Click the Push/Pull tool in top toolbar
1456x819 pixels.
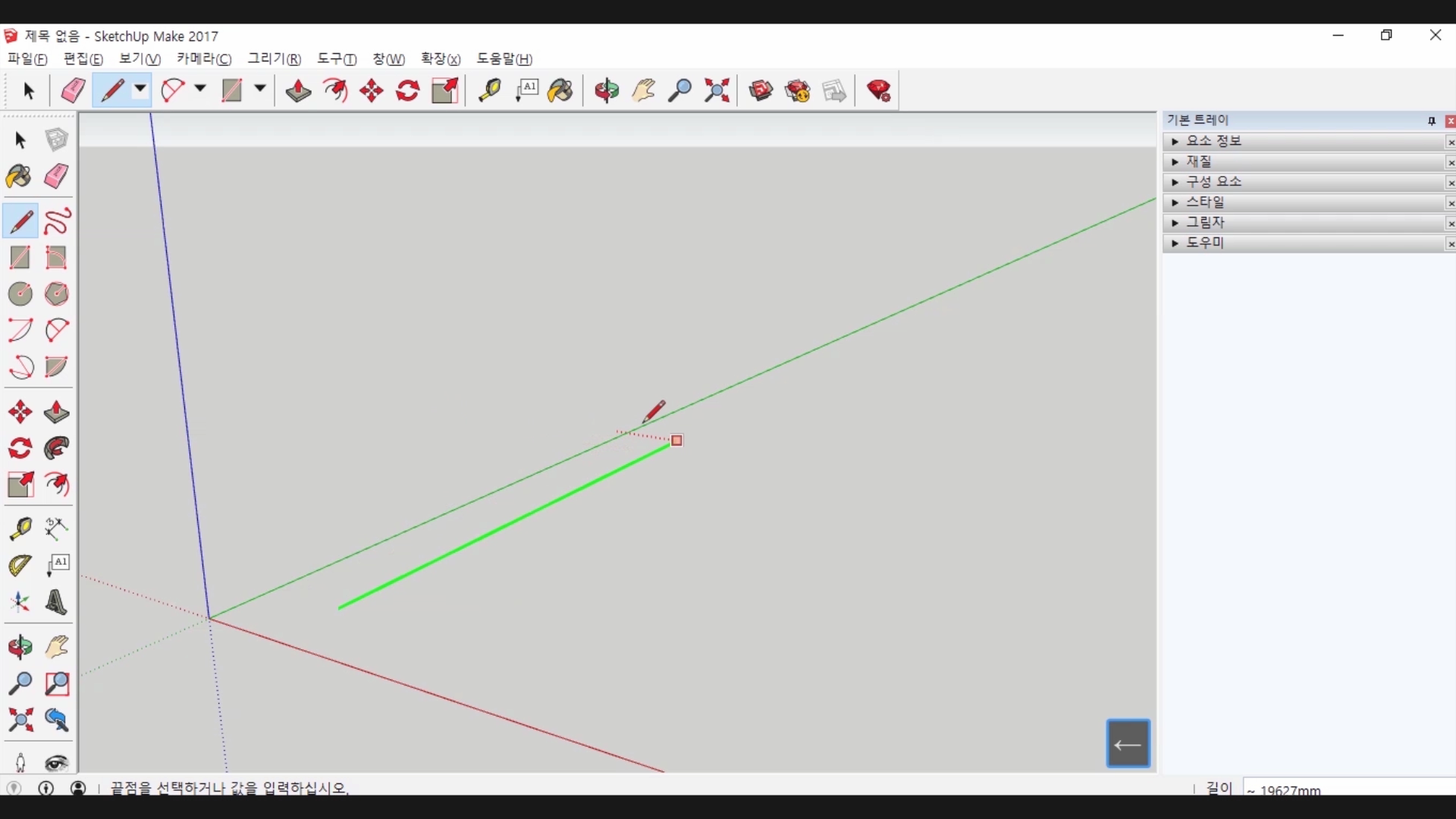pos(298,91)
